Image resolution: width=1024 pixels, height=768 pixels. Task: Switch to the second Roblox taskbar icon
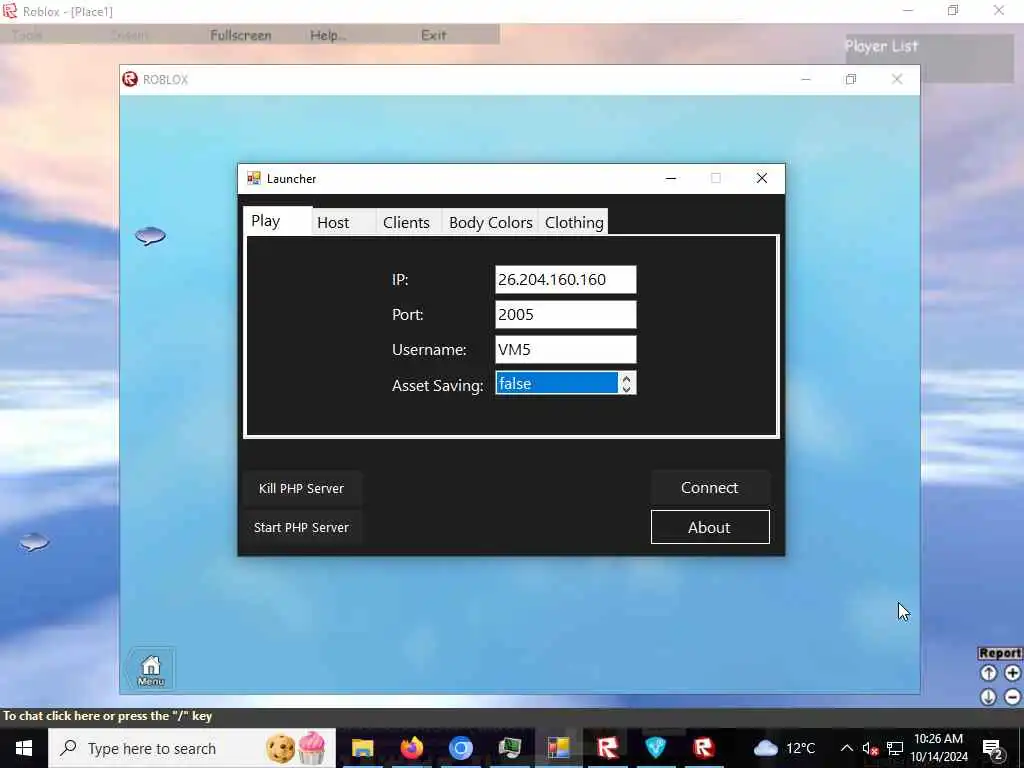click(x=704, y=748)
